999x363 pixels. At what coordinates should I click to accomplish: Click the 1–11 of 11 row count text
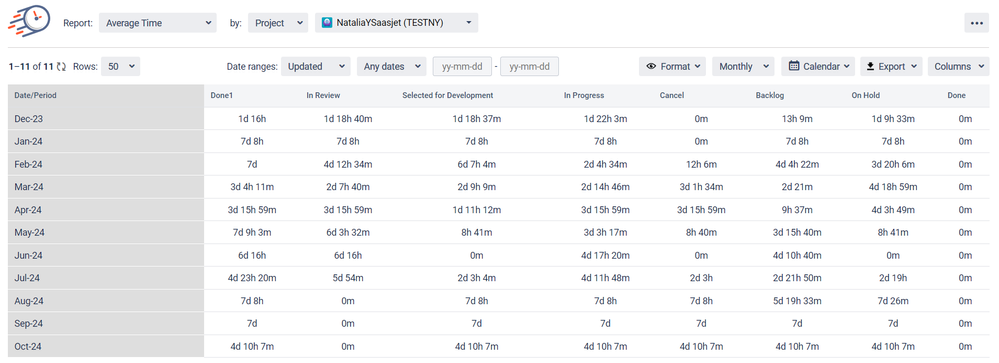31,66
